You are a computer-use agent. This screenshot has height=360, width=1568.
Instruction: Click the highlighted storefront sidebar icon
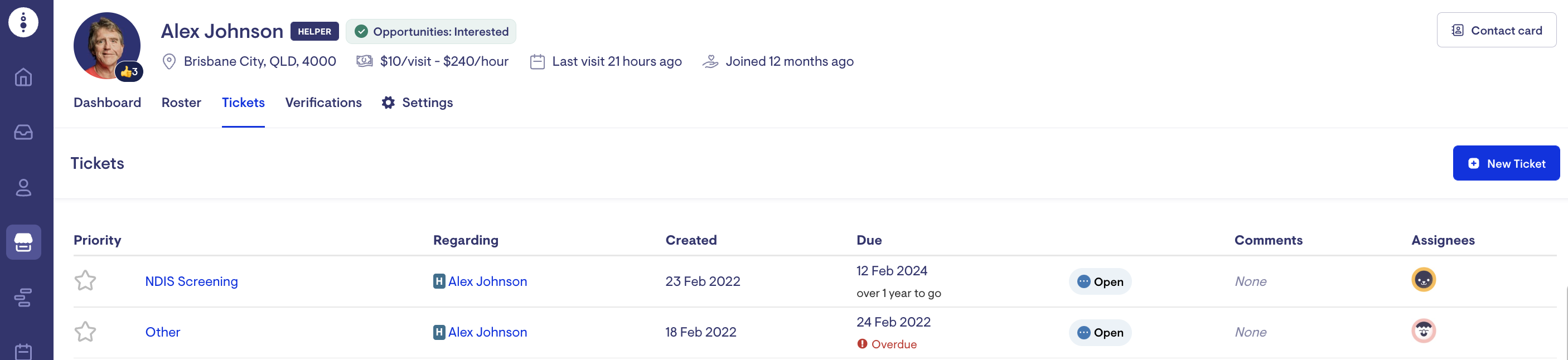[23, 242]
